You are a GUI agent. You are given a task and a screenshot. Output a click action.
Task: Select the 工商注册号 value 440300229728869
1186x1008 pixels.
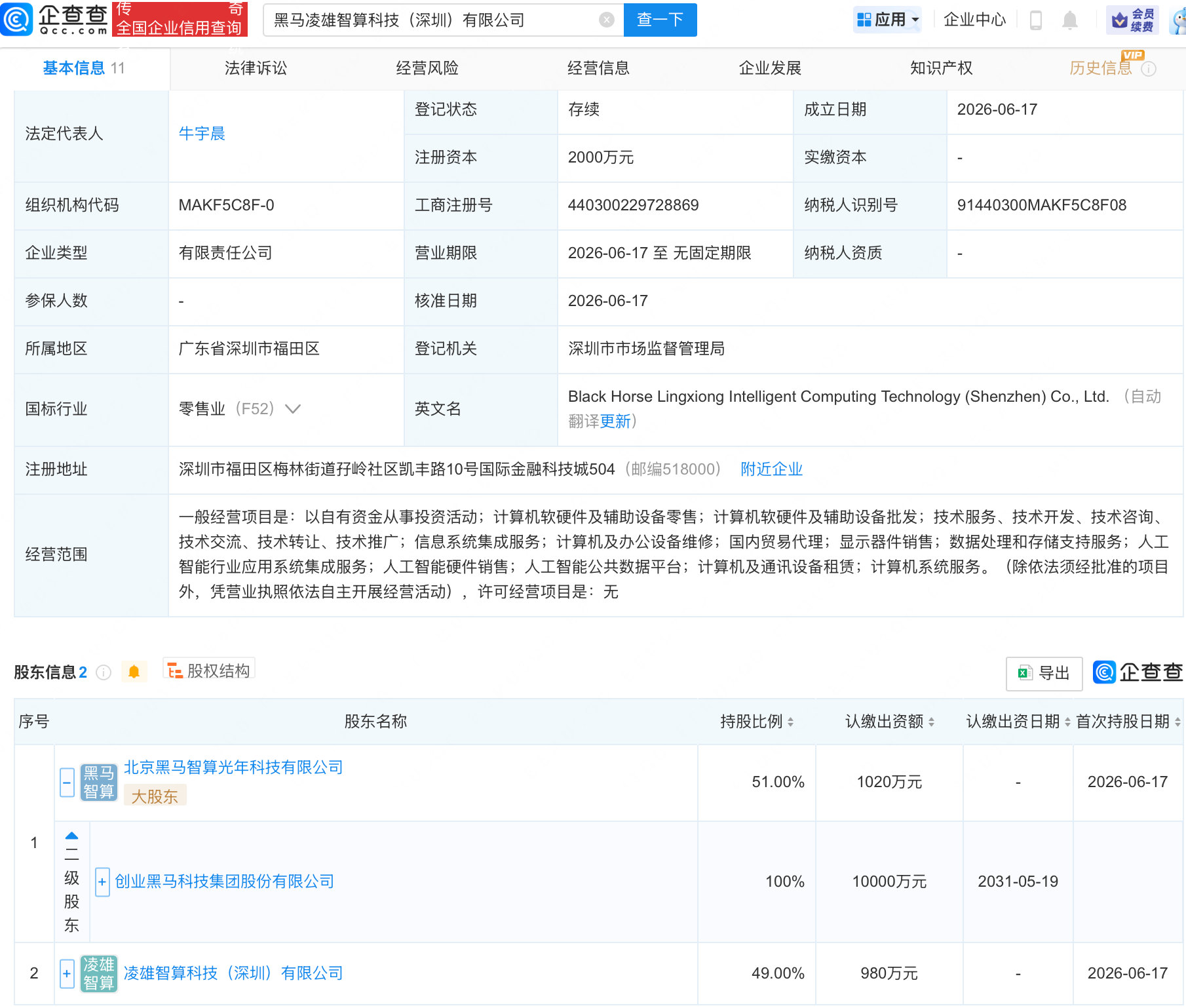(634, 205)
